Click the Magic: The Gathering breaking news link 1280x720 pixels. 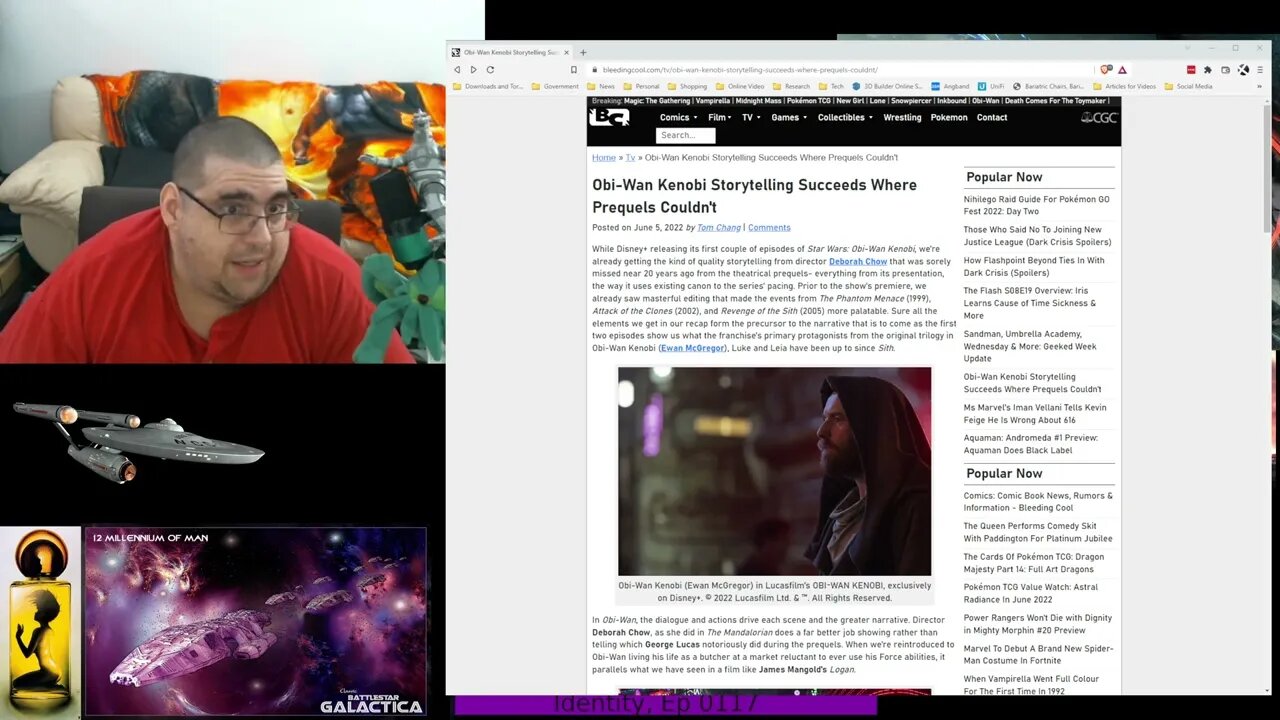point(658,101)
